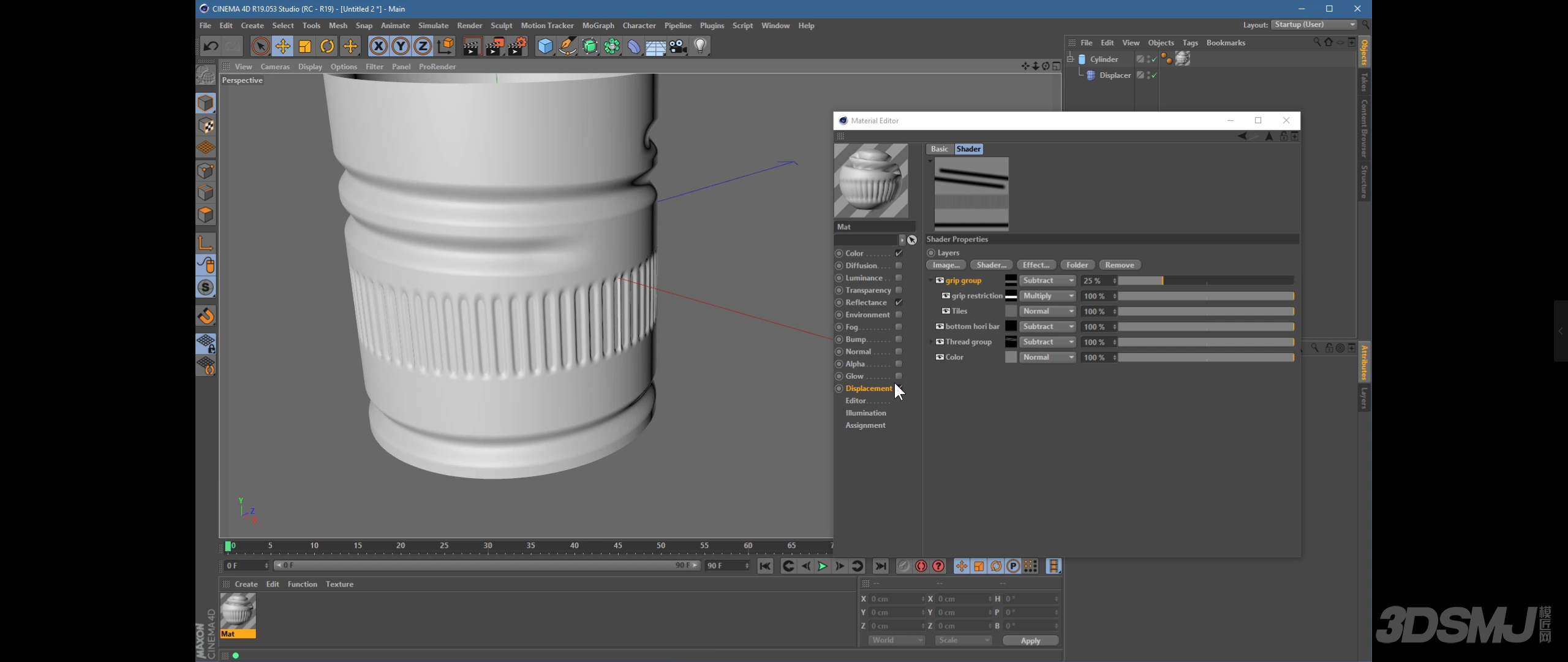Click Make Editable icon in left palette

[206, 75]
